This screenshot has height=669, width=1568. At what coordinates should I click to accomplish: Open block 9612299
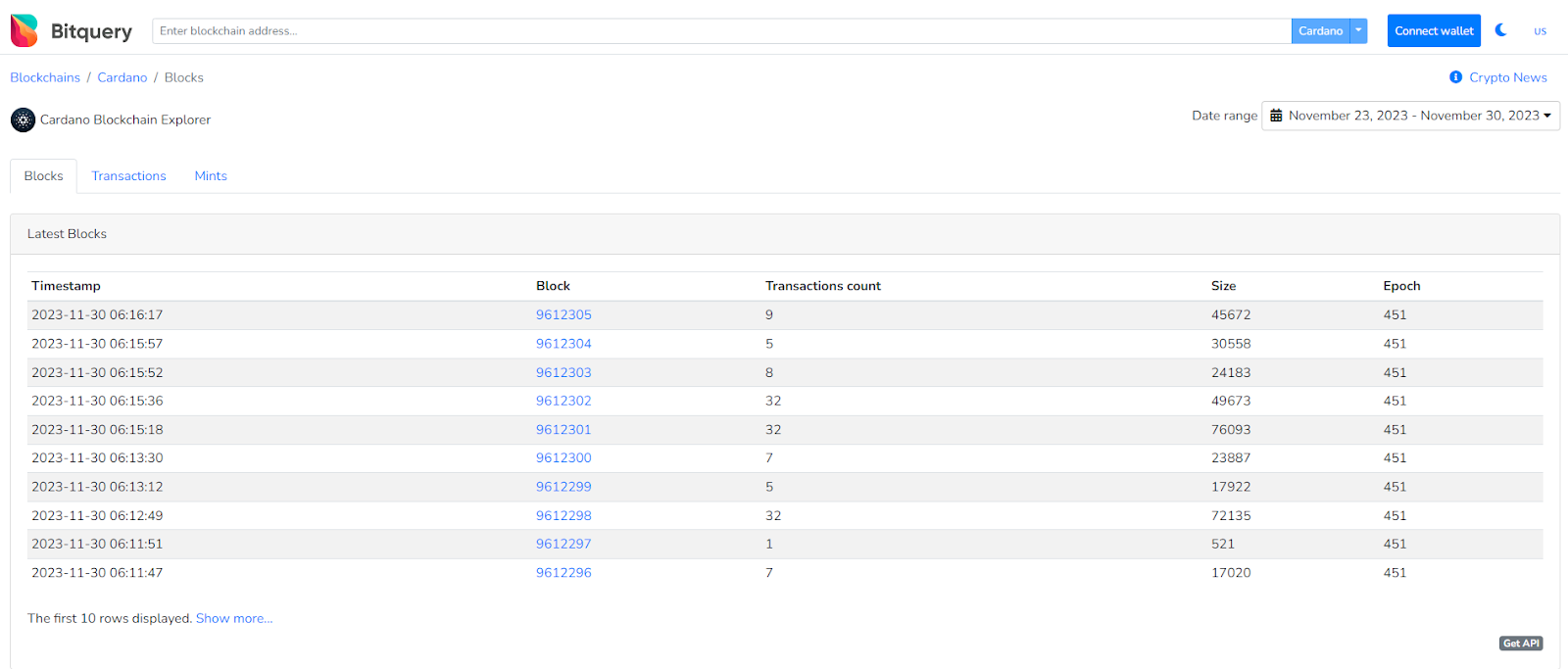click(x=563, y=487)
